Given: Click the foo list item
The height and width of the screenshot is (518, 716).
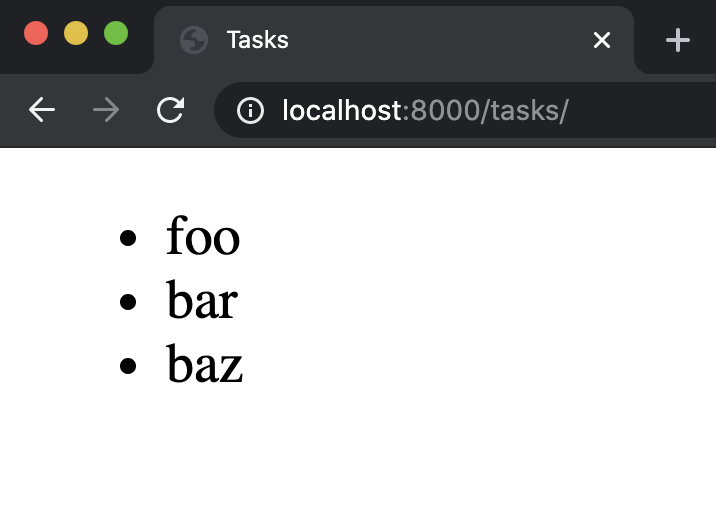Looking at the screenshot, I should pos(203,238).
